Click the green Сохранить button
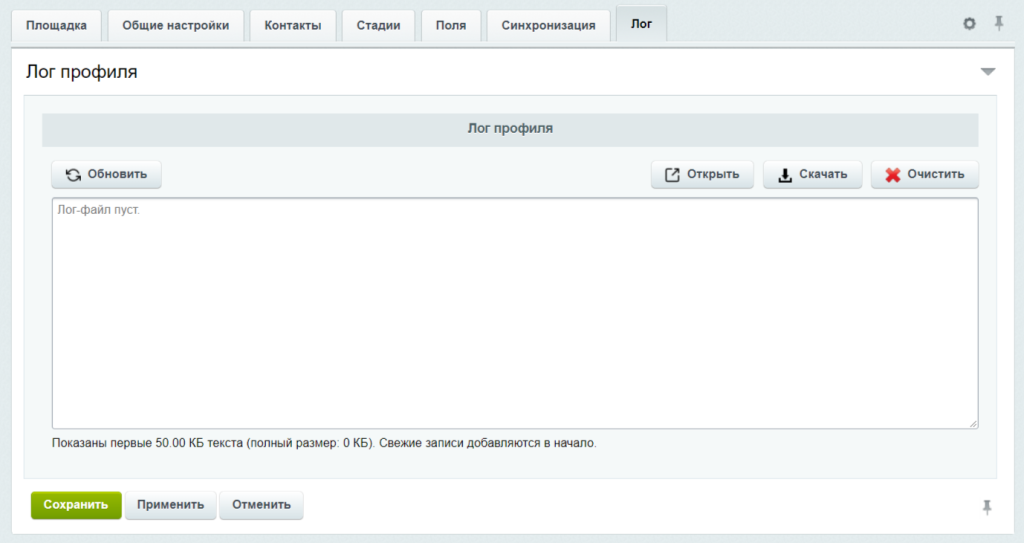This screenshot has width=1024, height=543. tap(76, 505)
